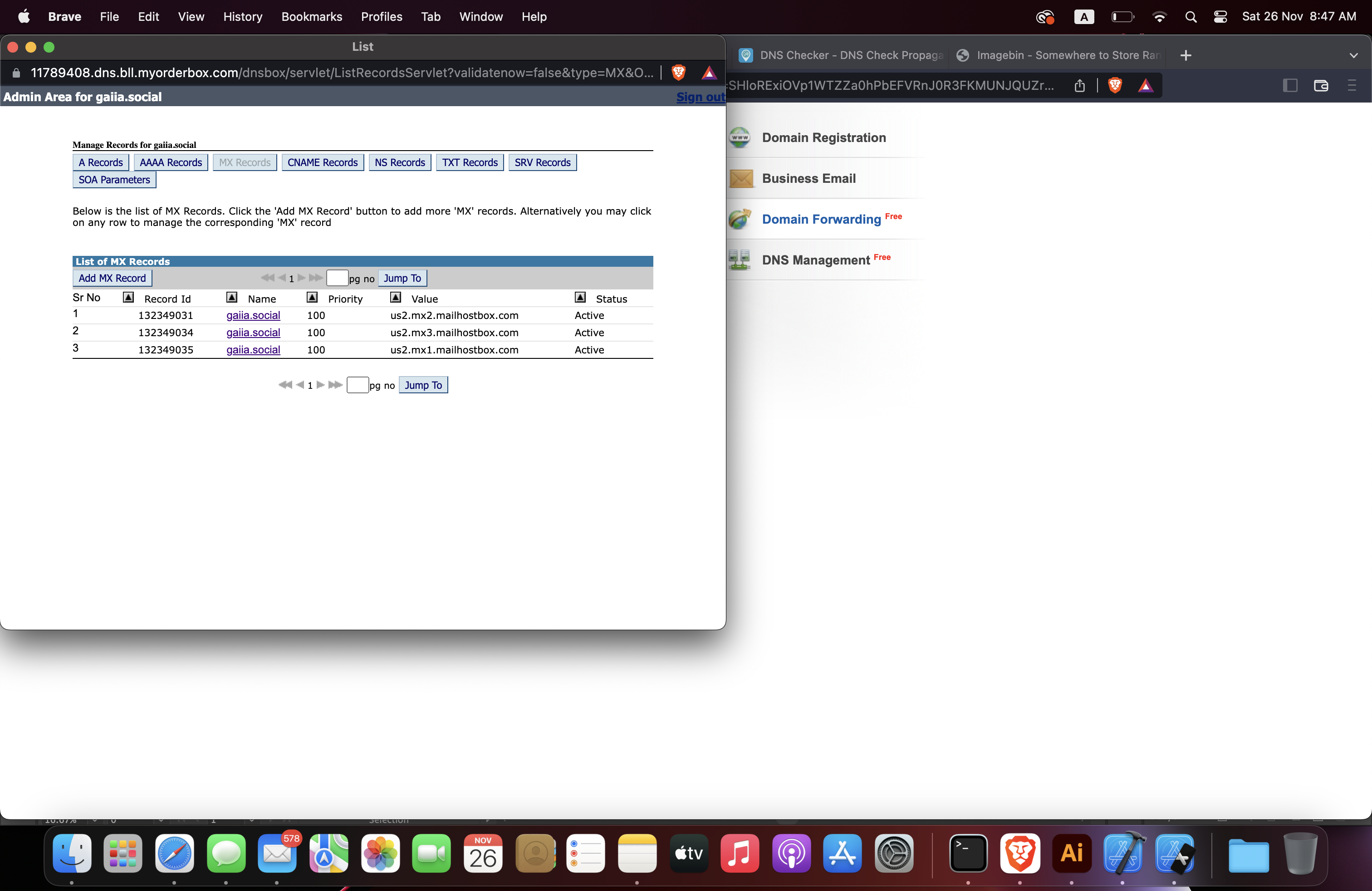The image size is (1372, 891).
Task: Sort the table by the Status column
Action: [580, 298]
